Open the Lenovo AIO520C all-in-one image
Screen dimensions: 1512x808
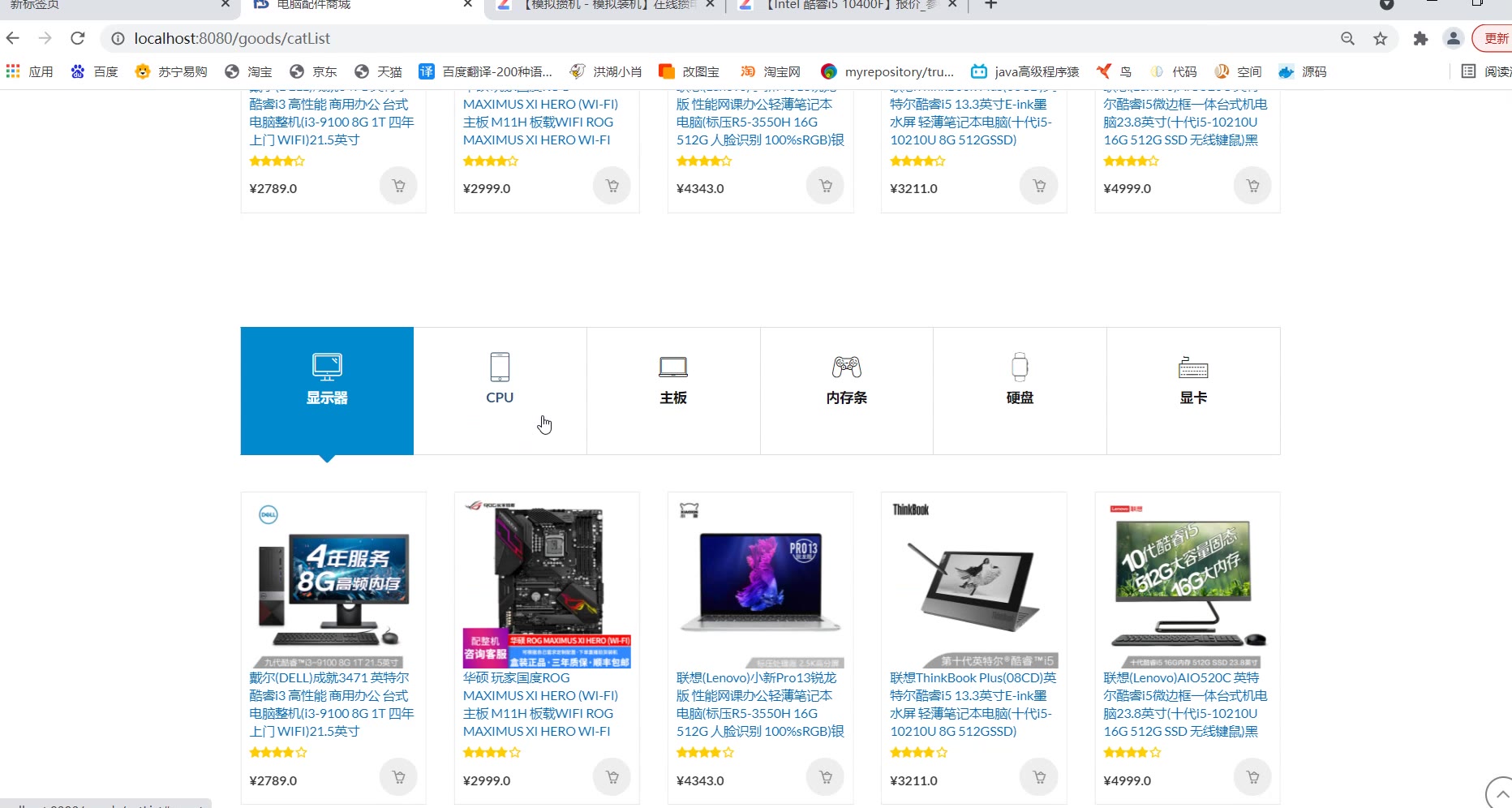[x=1188, y=584]
